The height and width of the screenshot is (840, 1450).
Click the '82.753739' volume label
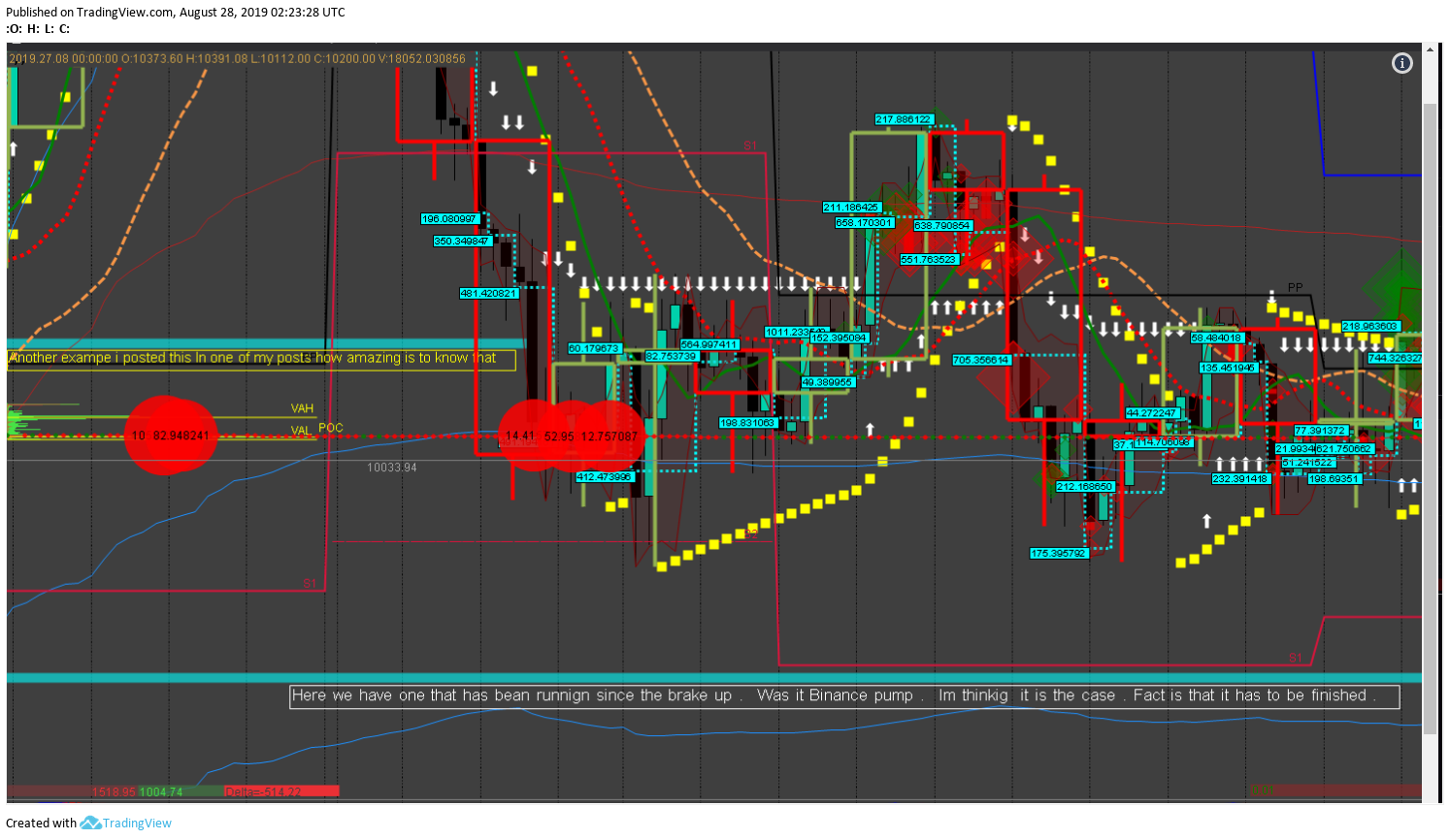[672, 356]
